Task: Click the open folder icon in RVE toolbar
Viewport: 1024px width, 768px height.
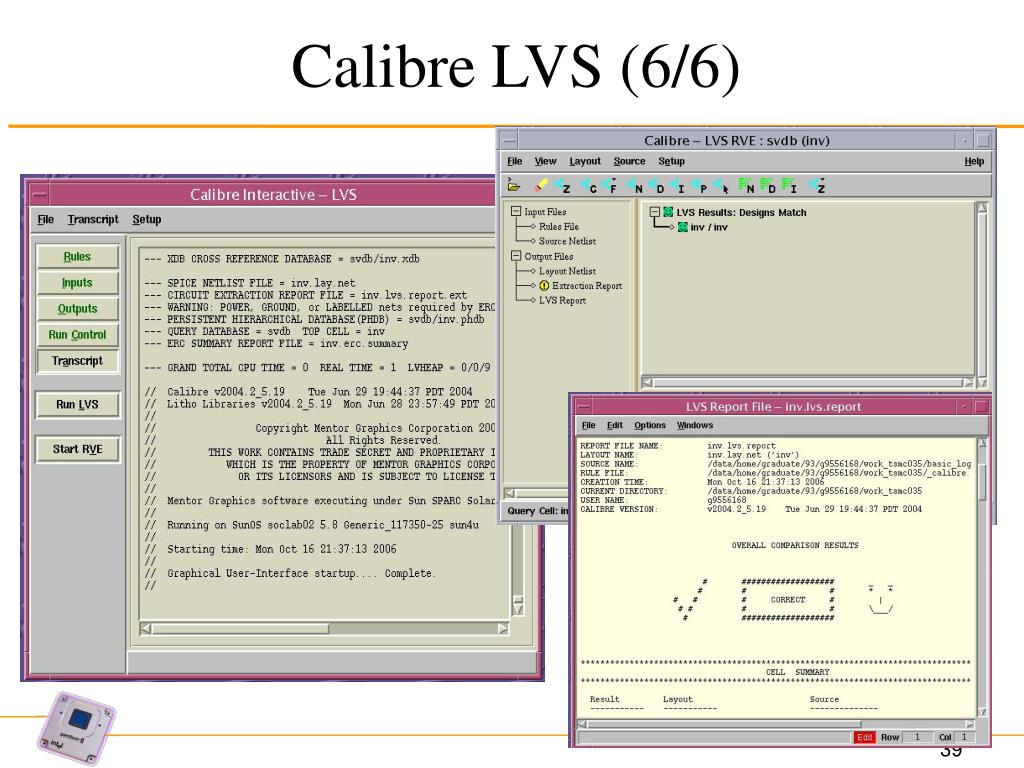Action: click(x=514, y=186)
